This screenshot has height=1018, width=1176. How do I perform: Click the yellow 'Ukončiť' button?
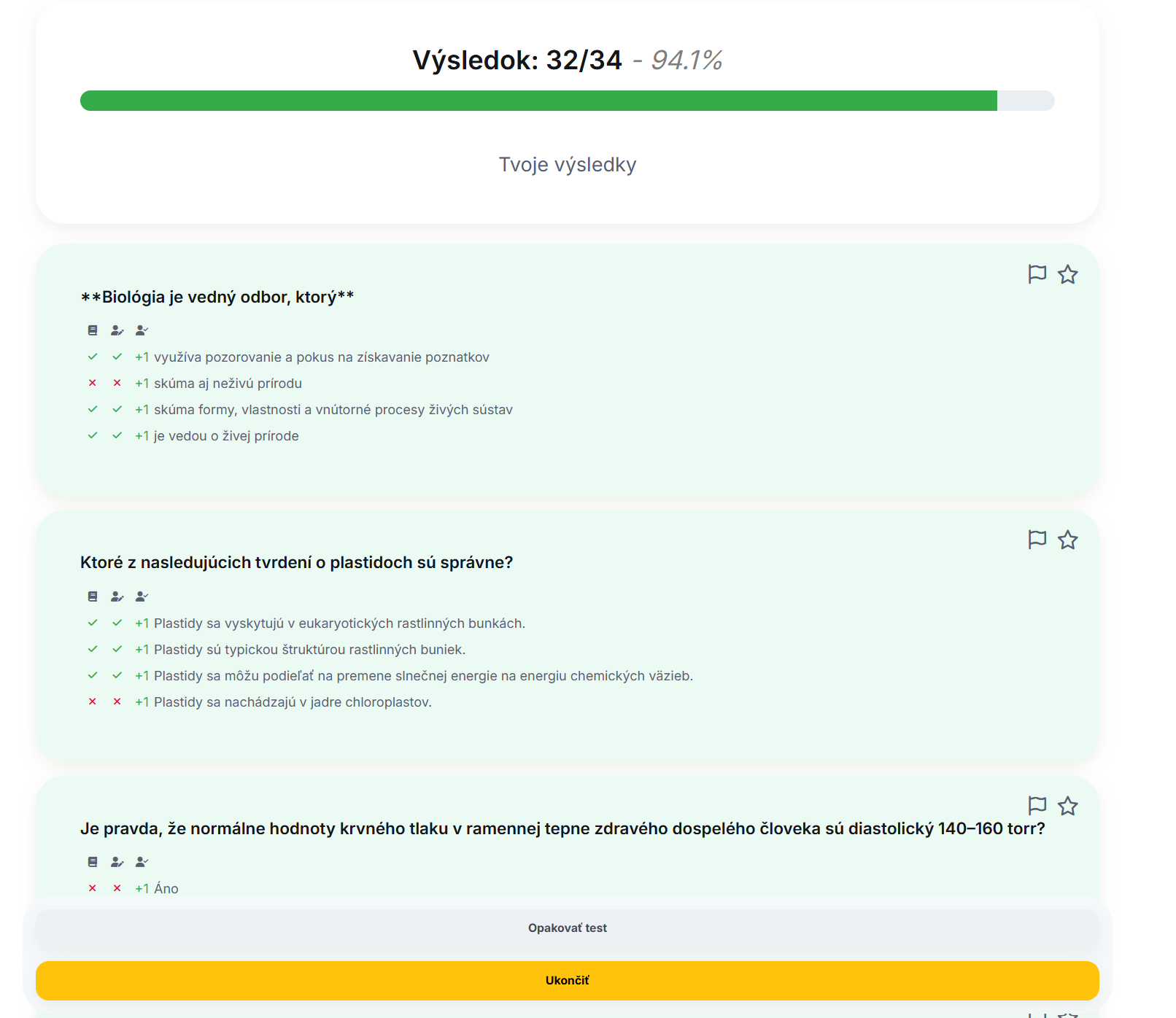click(567, 981)
